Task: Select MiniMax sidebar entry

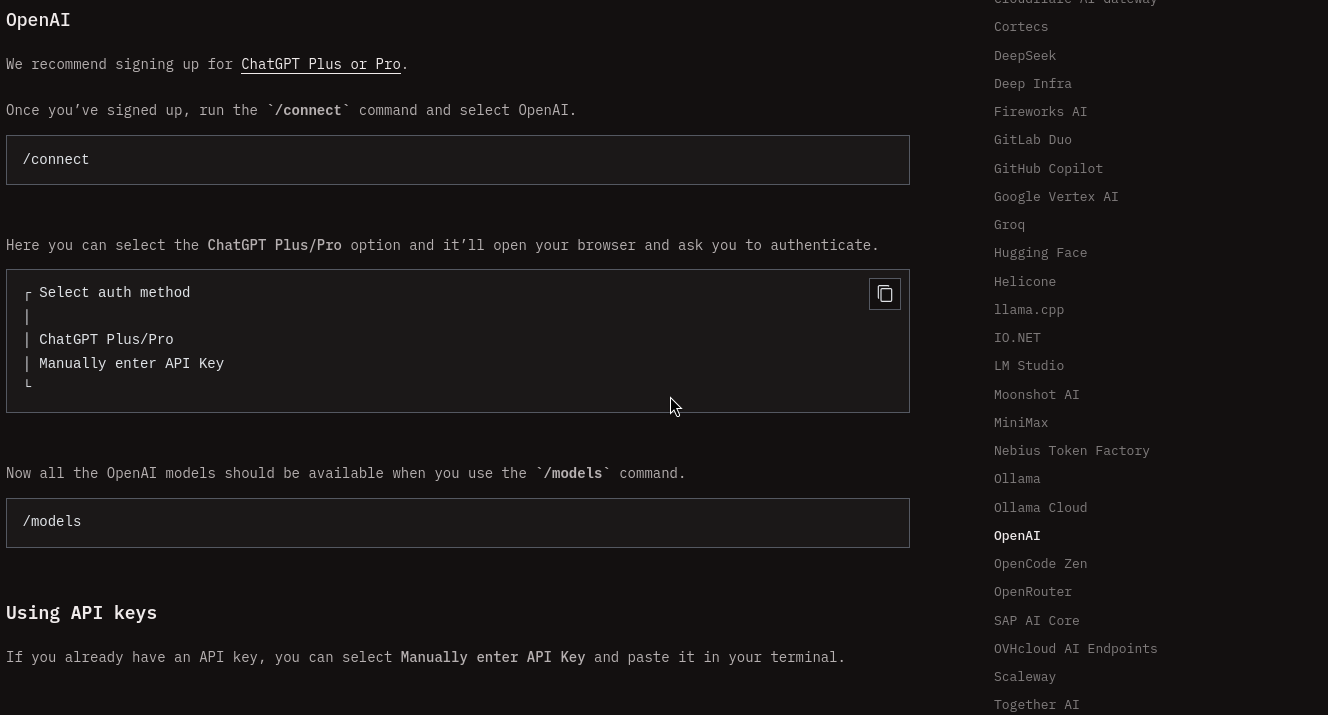Action: [1021, 423]
